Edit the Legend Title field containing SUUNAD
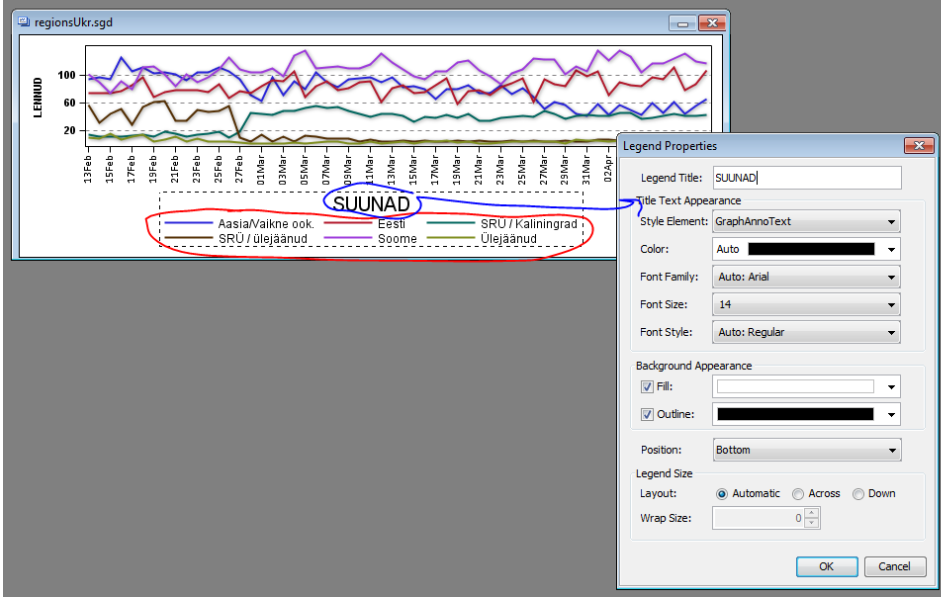This screenshot has width=941, height=597. (806, 177)
